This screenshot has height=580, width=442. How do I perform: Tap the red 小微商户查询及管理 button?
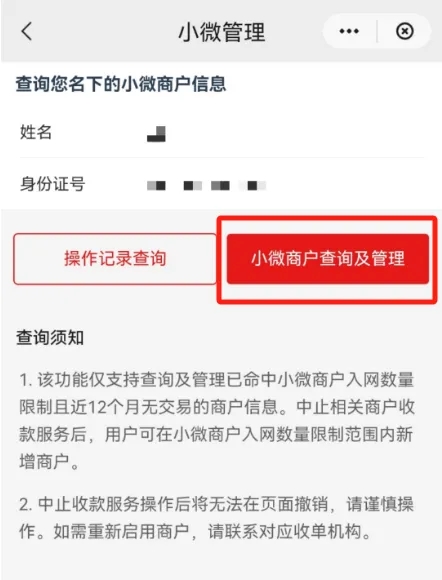pos(328,259)
